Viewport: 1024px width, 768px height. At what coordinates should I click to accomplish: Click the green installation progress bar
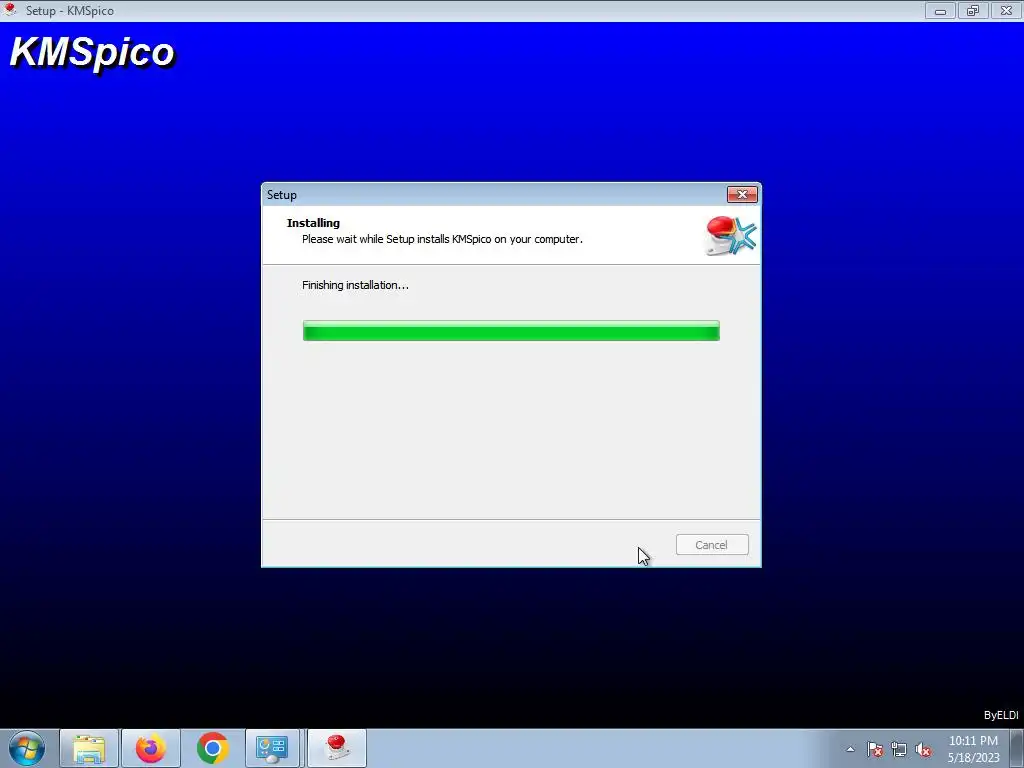pos(511,330)
